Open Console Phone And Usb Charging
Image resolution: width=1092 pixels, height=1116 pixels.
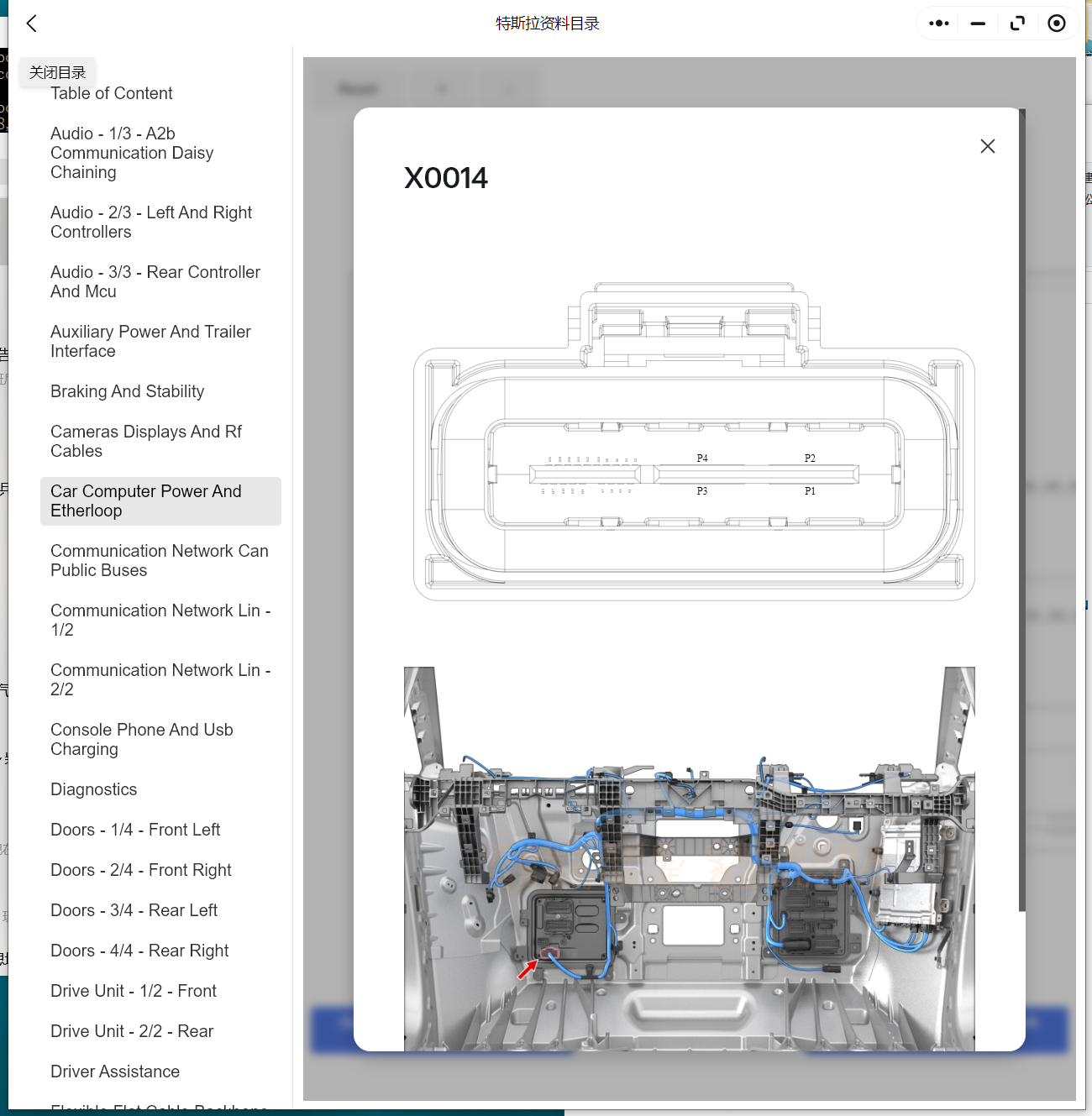click(x=141, y=739)
